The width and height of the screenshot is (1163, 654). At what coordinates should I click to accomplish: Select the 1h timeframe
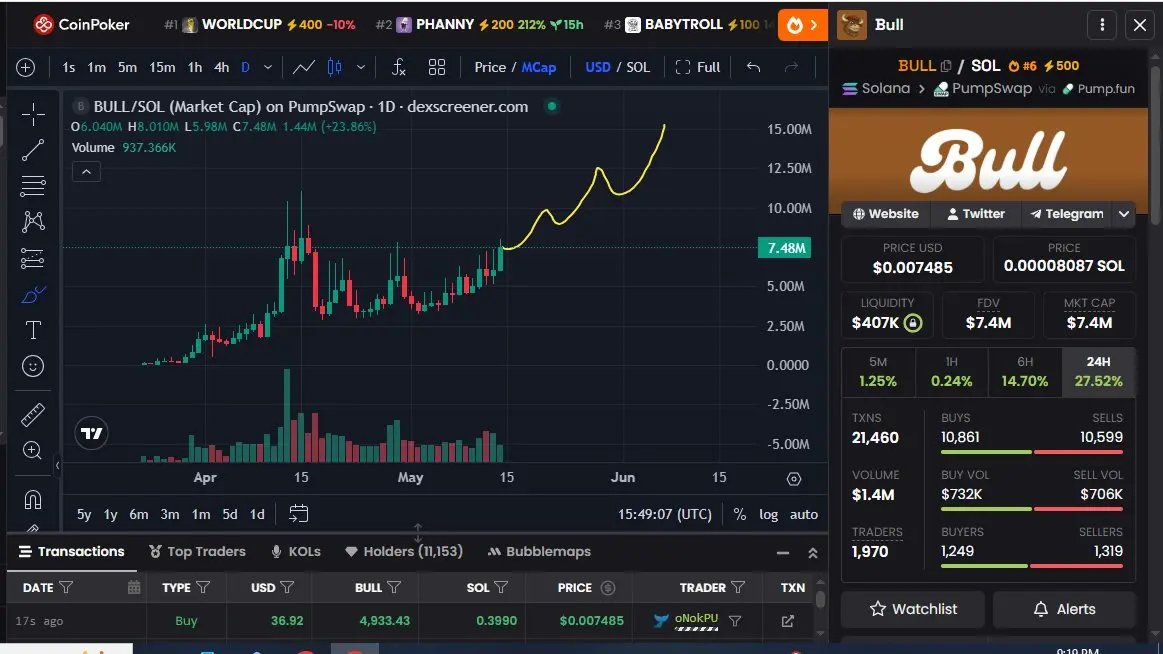(194, 67)
